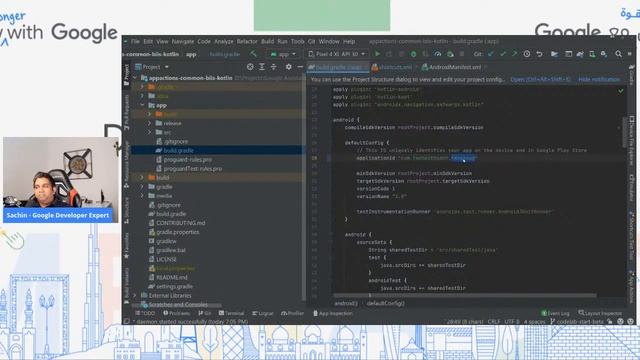Click the editor horizontal scrollbar

(x=464, y=295)
